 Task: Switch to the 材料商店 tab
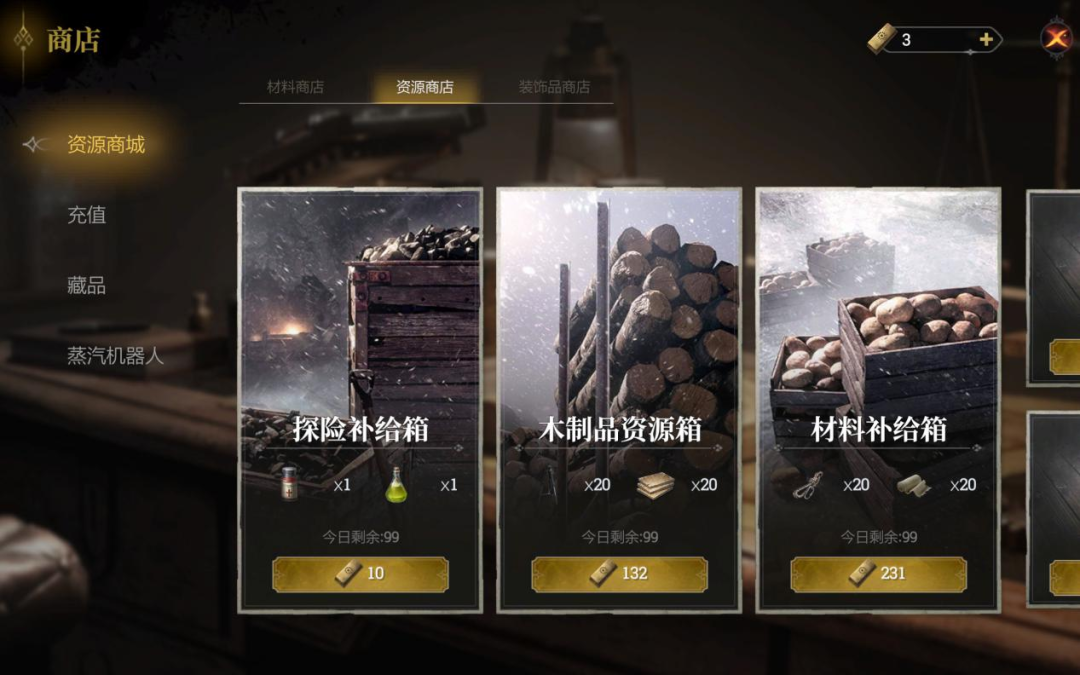click(295, 87)
